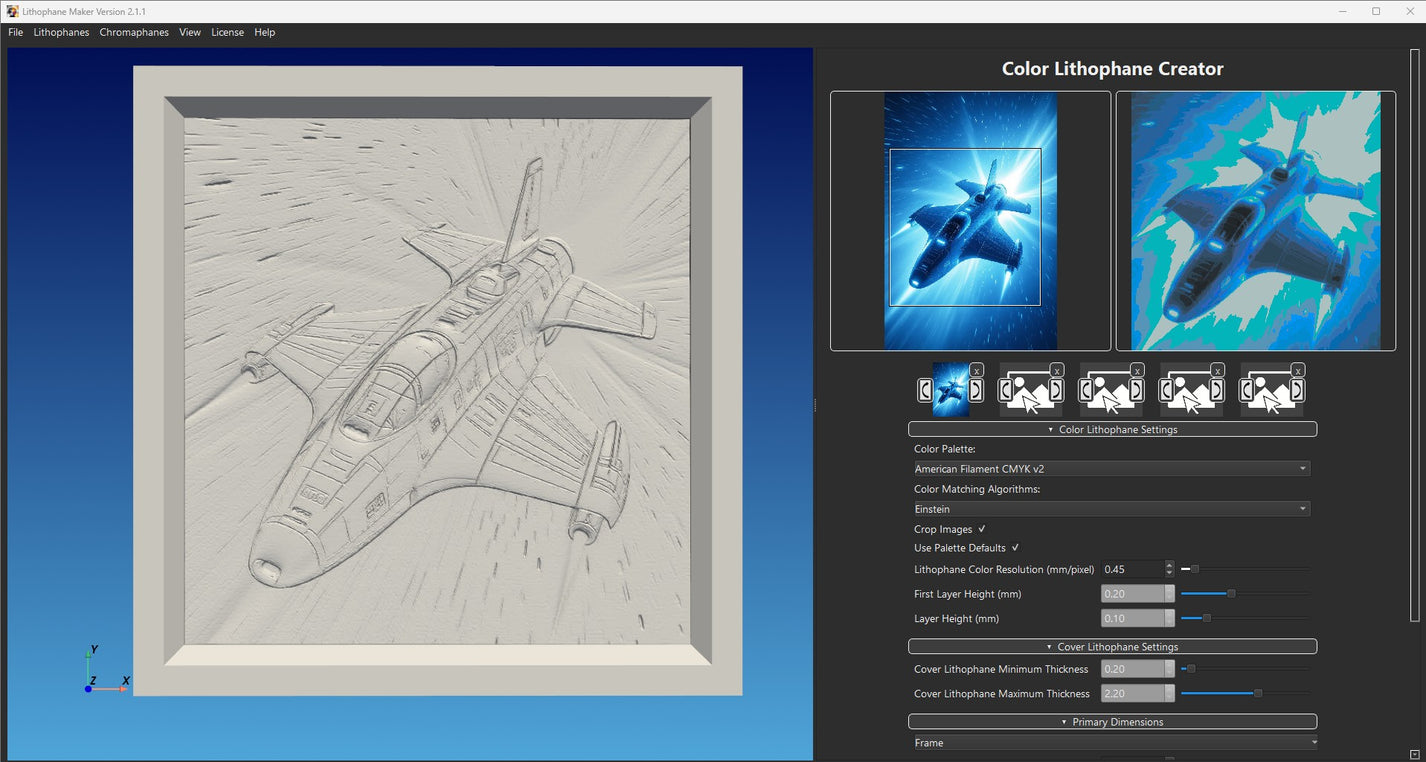The width and height of the screenshot is (1426, 762).
Task: Collapse the Cover Lithophane Settings section
Action: click(x=1112, y=646)
